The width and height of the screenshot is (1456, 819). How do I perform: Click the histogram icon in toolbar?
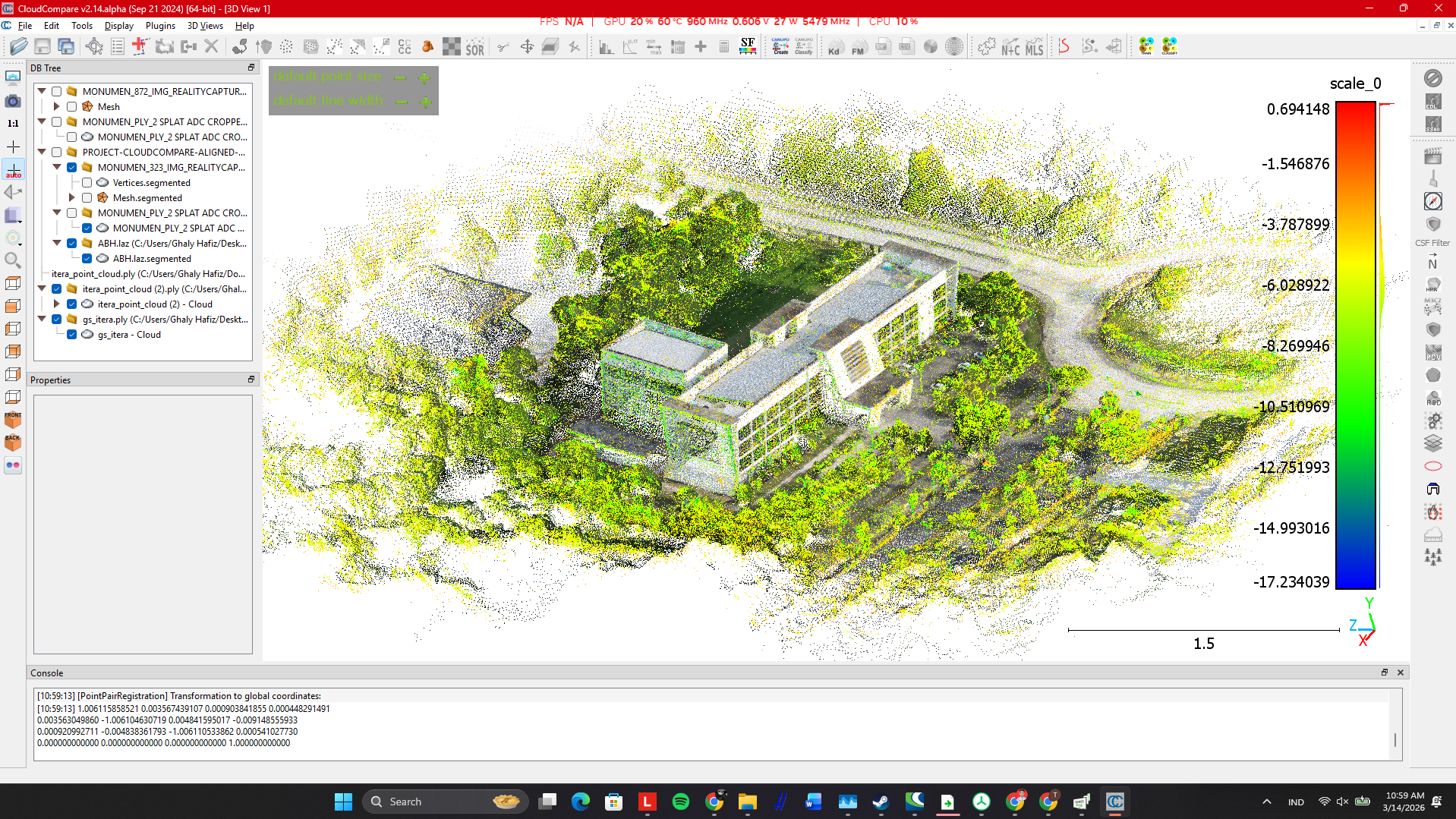[x=606, y=47]
